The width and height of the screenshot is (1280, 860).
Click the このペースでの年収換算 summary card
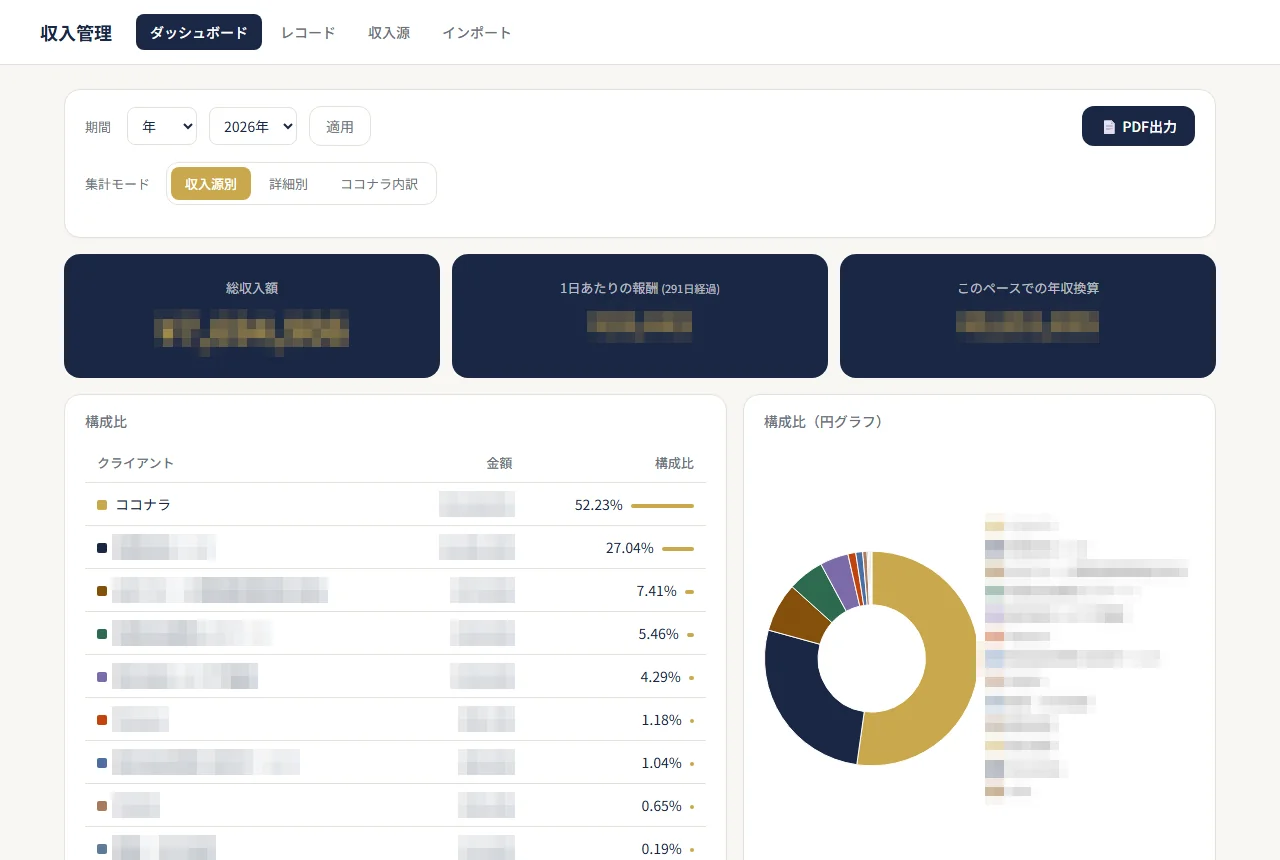(x=1028, y=316)
